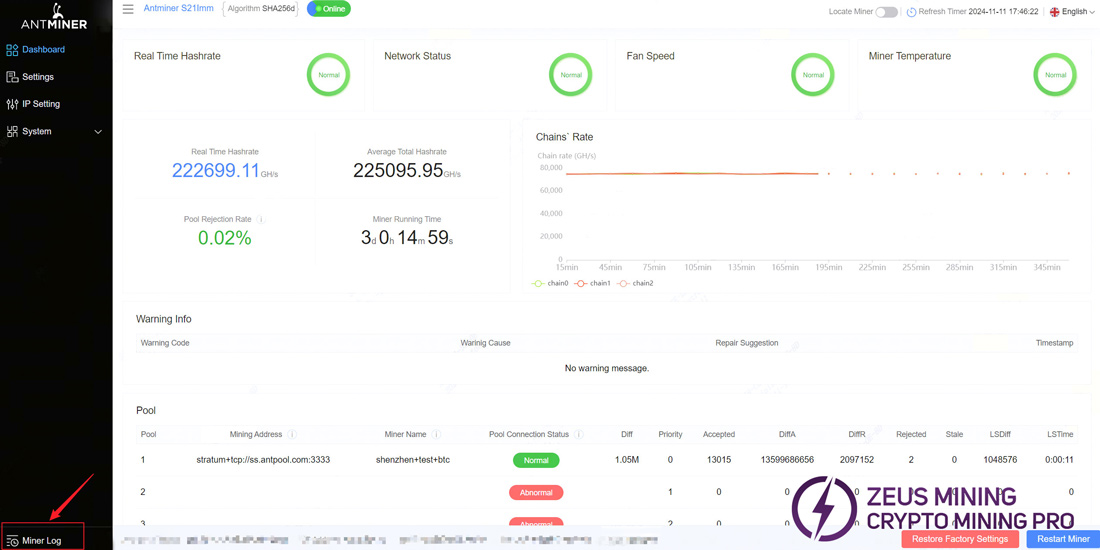Viewport: 1100px width, 550px height.
Task: Toggle chain1 legend in chart
Action: 592,283
